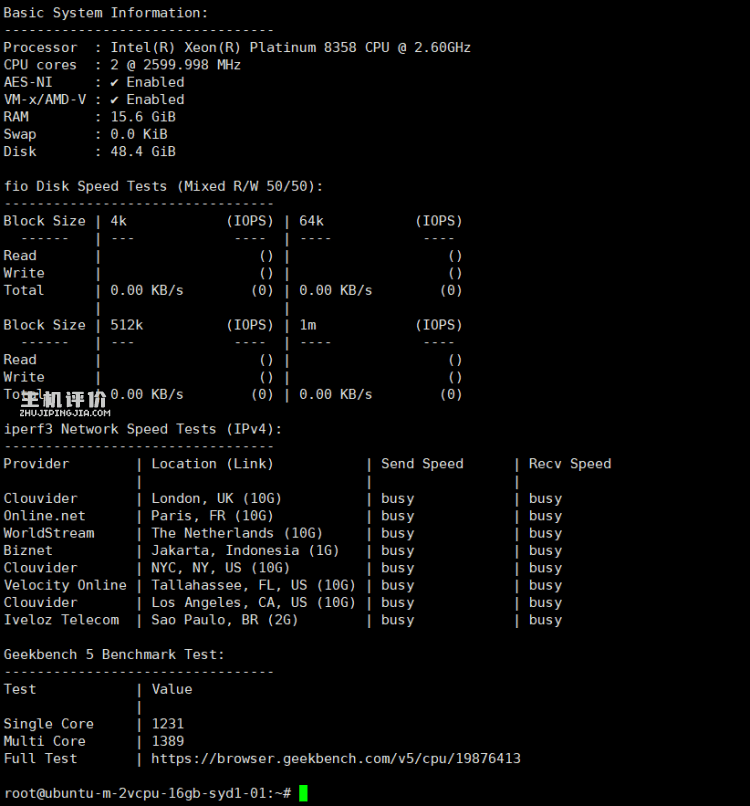The image size is (750, 806).
Task: Click the Velocity Online provider name
Action: click(65, 585)
